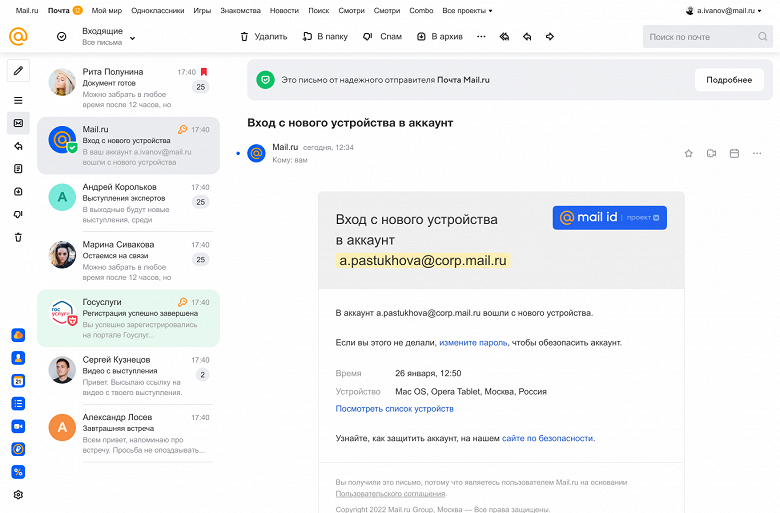Open the calendar icon in left sidebar
Screen dimensions: 780x513
click(x=18, y=381)
